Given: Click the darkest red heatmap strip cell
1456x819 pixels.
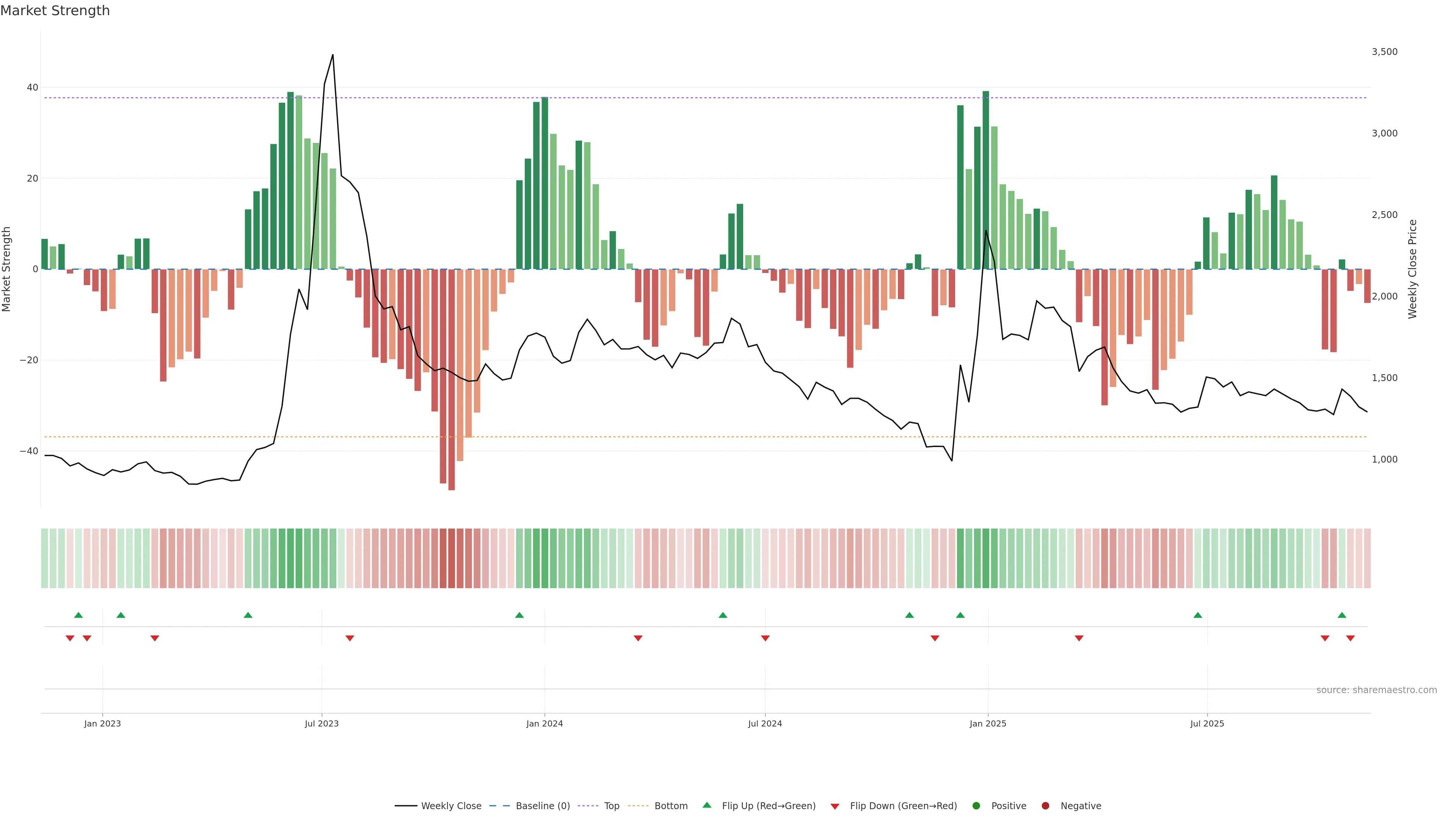Looking at the screenshot, I should [x=451, y=559].
